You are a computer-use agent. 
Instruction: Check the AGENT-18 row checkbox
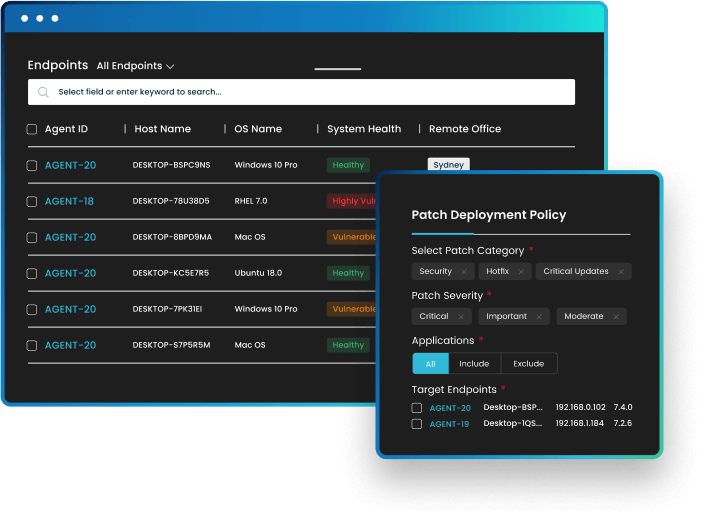32,201
